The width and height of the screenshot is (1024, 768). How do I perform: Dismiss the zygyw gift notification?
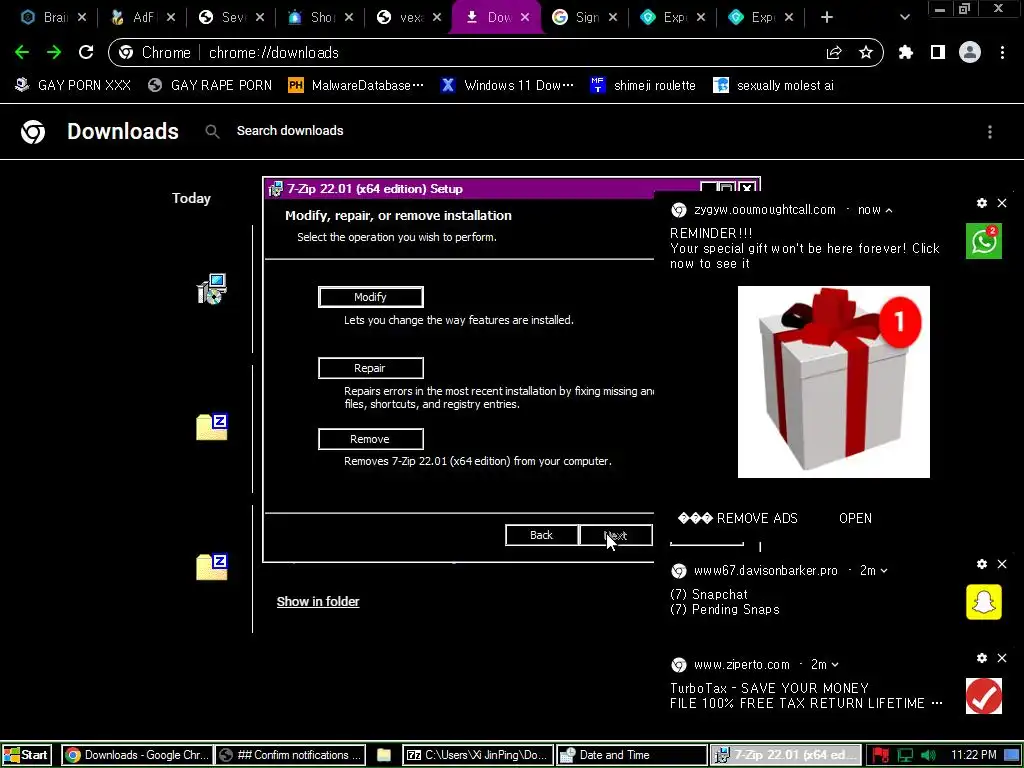coord(1002,203)
